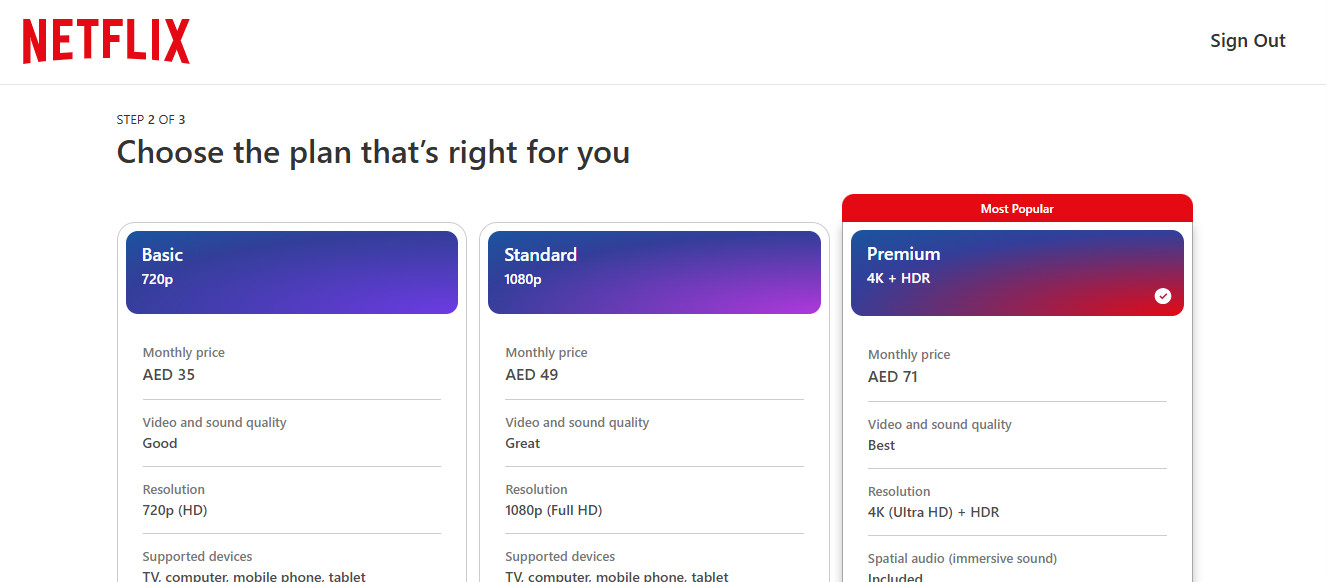Viewport: 1327px width, 582px height.
Task: Select the Premium 4K + HDR plan header
Action: [1017, 272]
